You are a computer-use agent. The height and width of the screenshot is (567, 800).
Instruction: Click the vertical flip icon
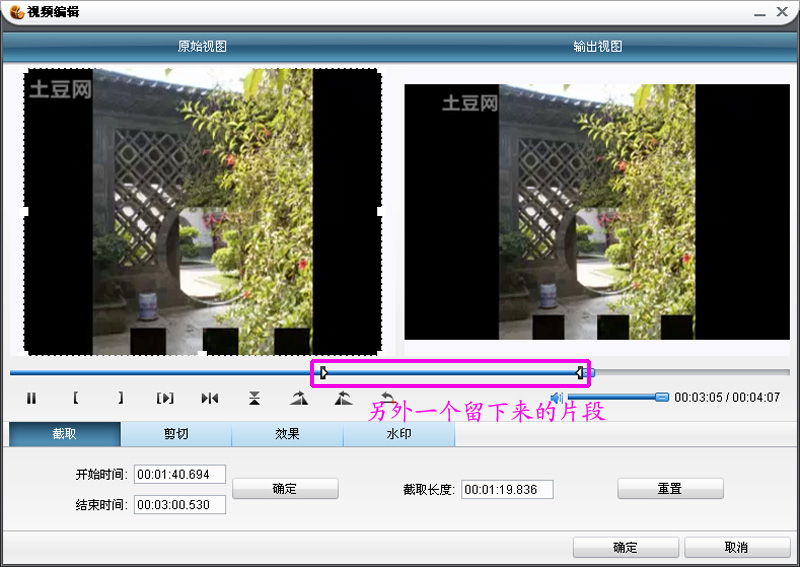point(254,398)
